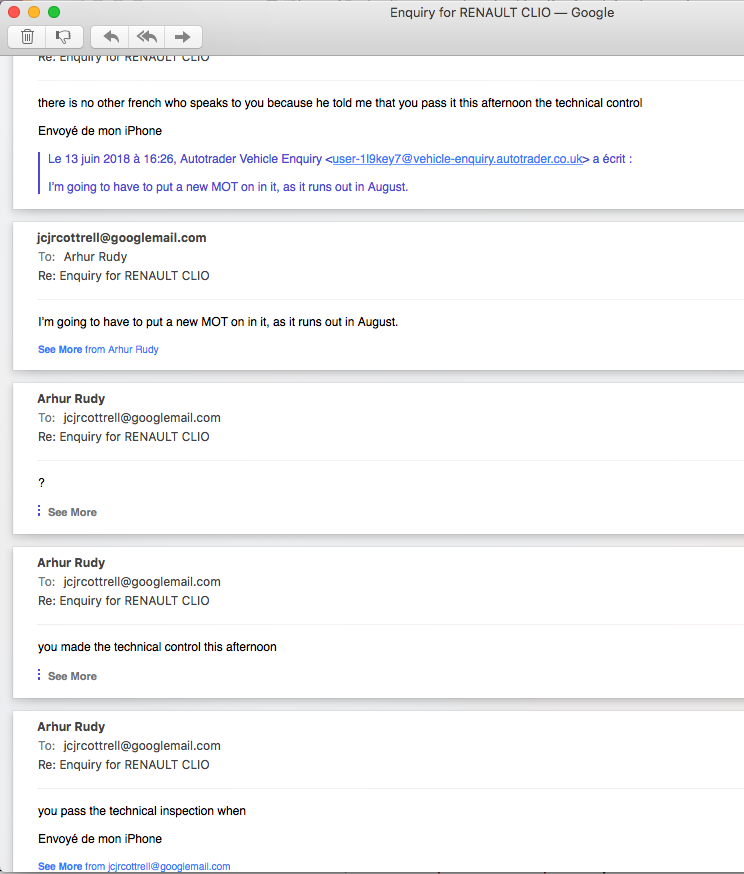Viewport: 744px width, 874px height.
Task: Click 'you pass the technical inspection when' message text
Action: pyautogui.click(x=142, y=811)
